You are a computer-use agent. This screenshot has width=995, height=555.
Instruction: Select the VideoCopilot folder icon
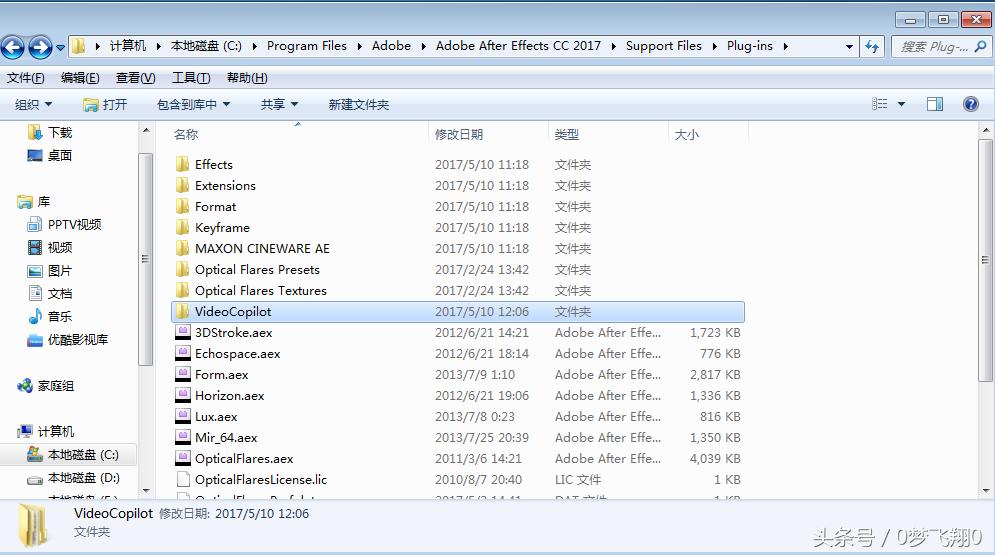pyautogui.click(x=183, y=311)
